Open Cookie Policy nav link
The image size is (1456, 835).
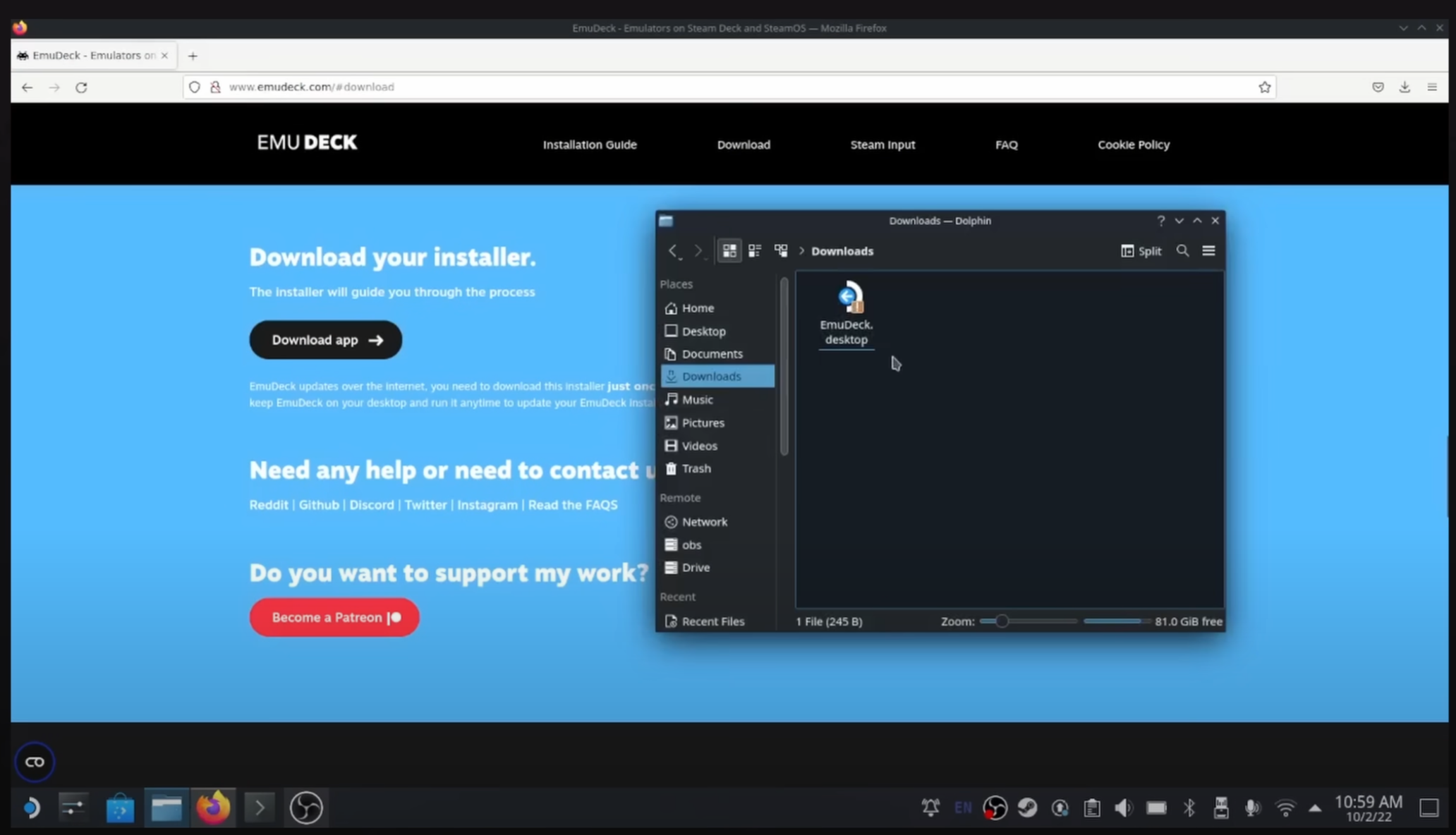click(1134, 145)
